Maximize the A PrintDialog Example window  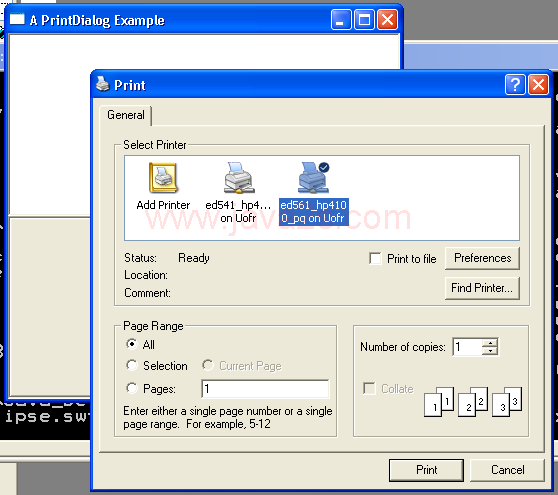pyautogui.click(x=364, y=19)
